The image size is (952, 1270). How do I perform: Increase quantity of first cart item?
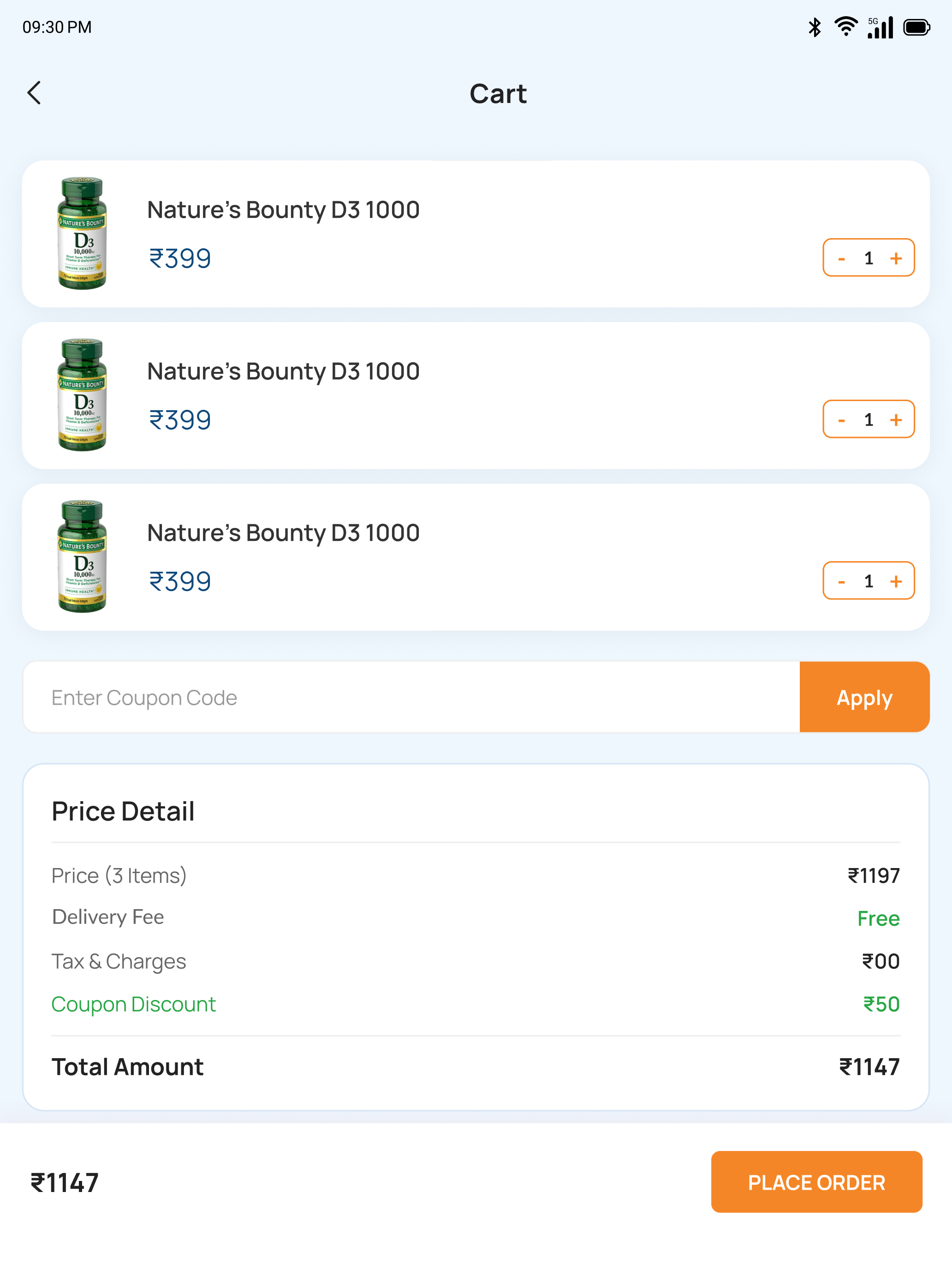896,258
